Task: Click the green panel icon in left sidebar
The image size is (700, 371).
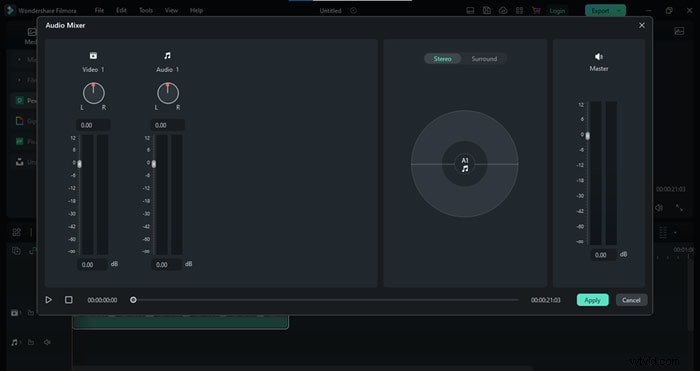Action: 19,142
